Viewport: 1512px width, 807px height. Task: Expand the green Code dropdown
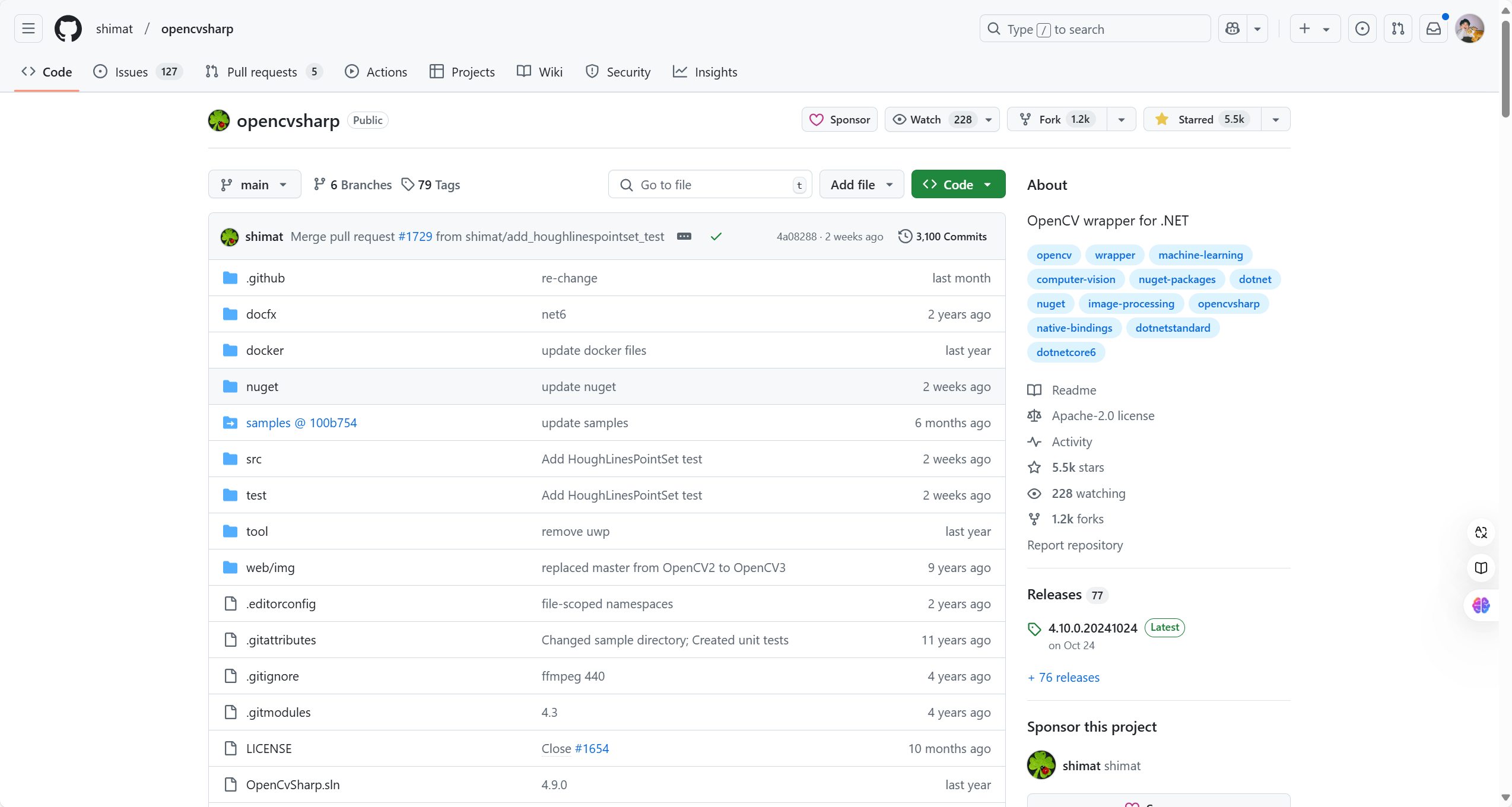[x=958, y=185]
